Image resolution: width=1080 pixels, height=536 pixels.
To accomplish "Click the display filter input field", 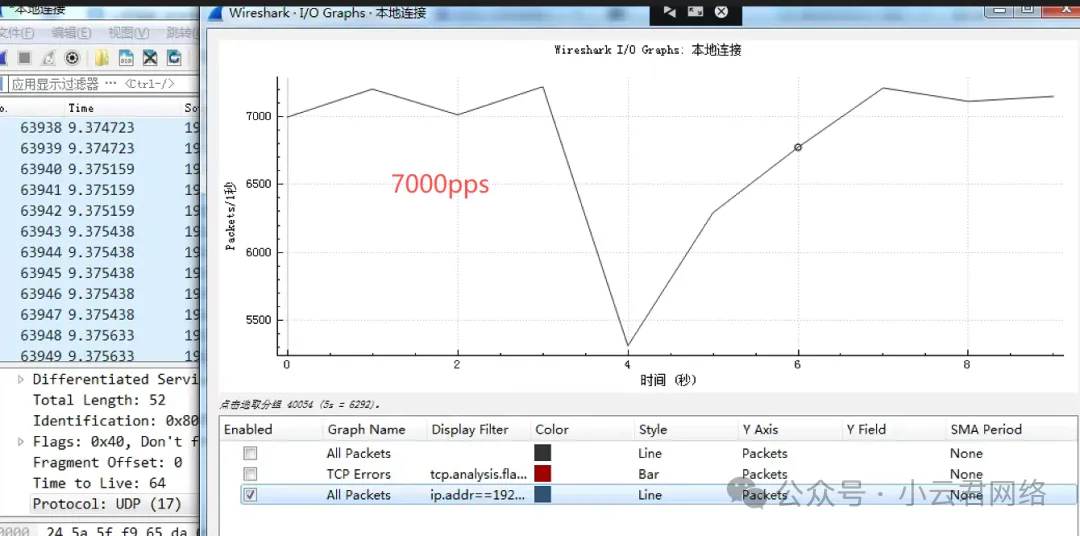I will [100, 84].
